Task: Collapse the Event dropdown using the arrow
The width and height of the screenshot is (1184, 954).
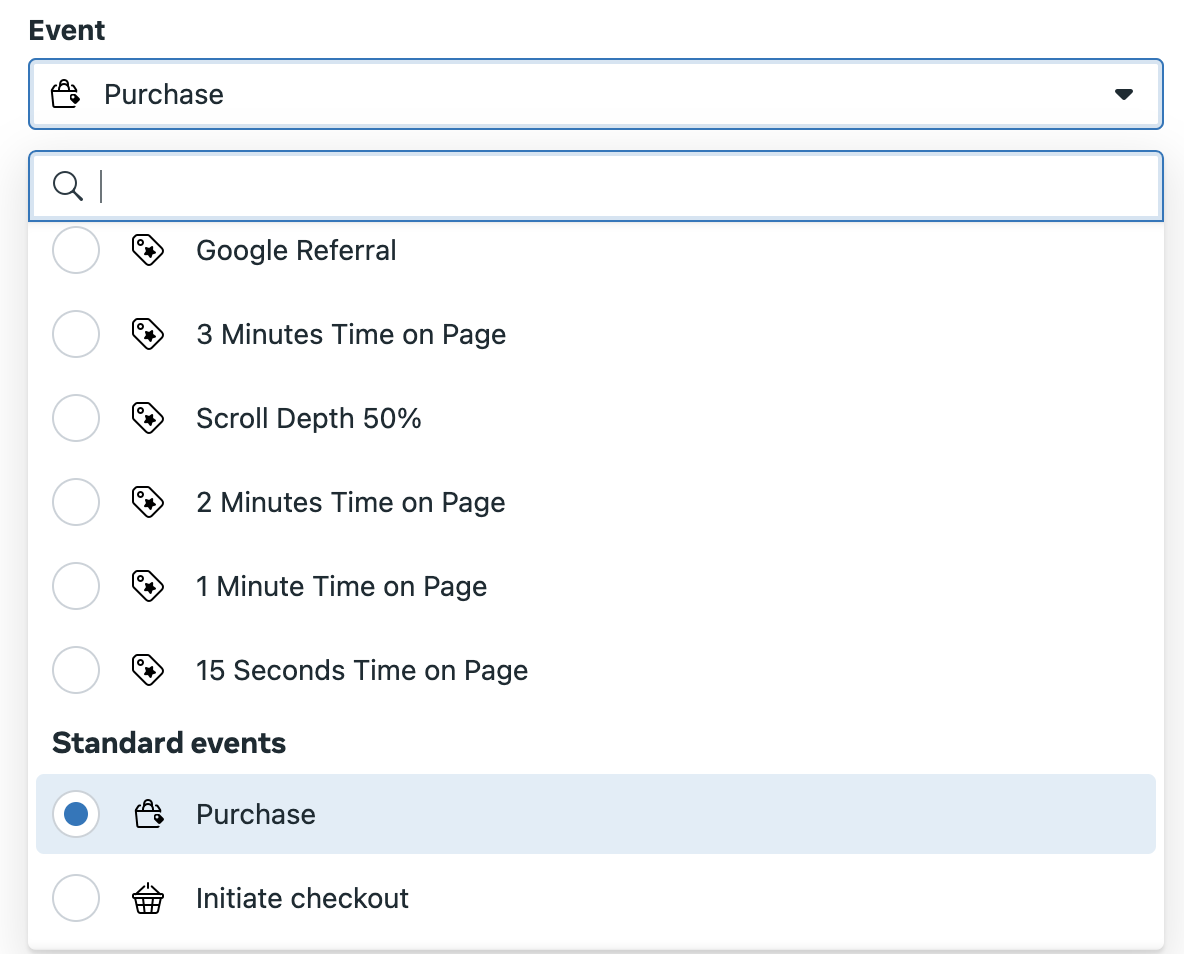Action: tap(1124, 94)
